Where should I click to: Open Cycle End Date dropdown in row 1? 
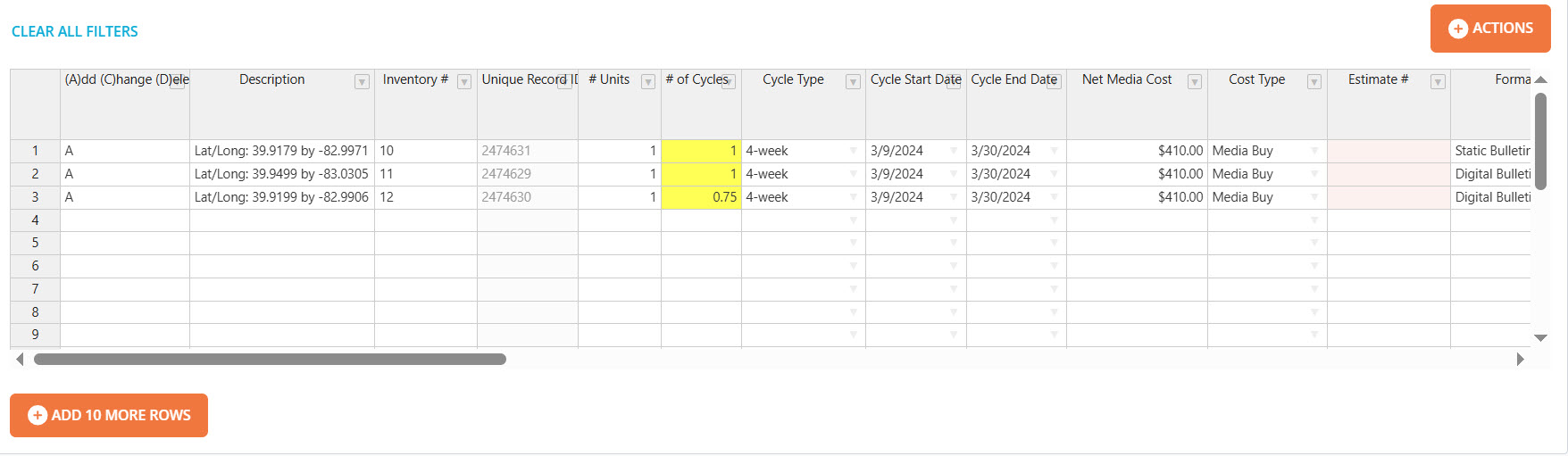[1054, 151]
